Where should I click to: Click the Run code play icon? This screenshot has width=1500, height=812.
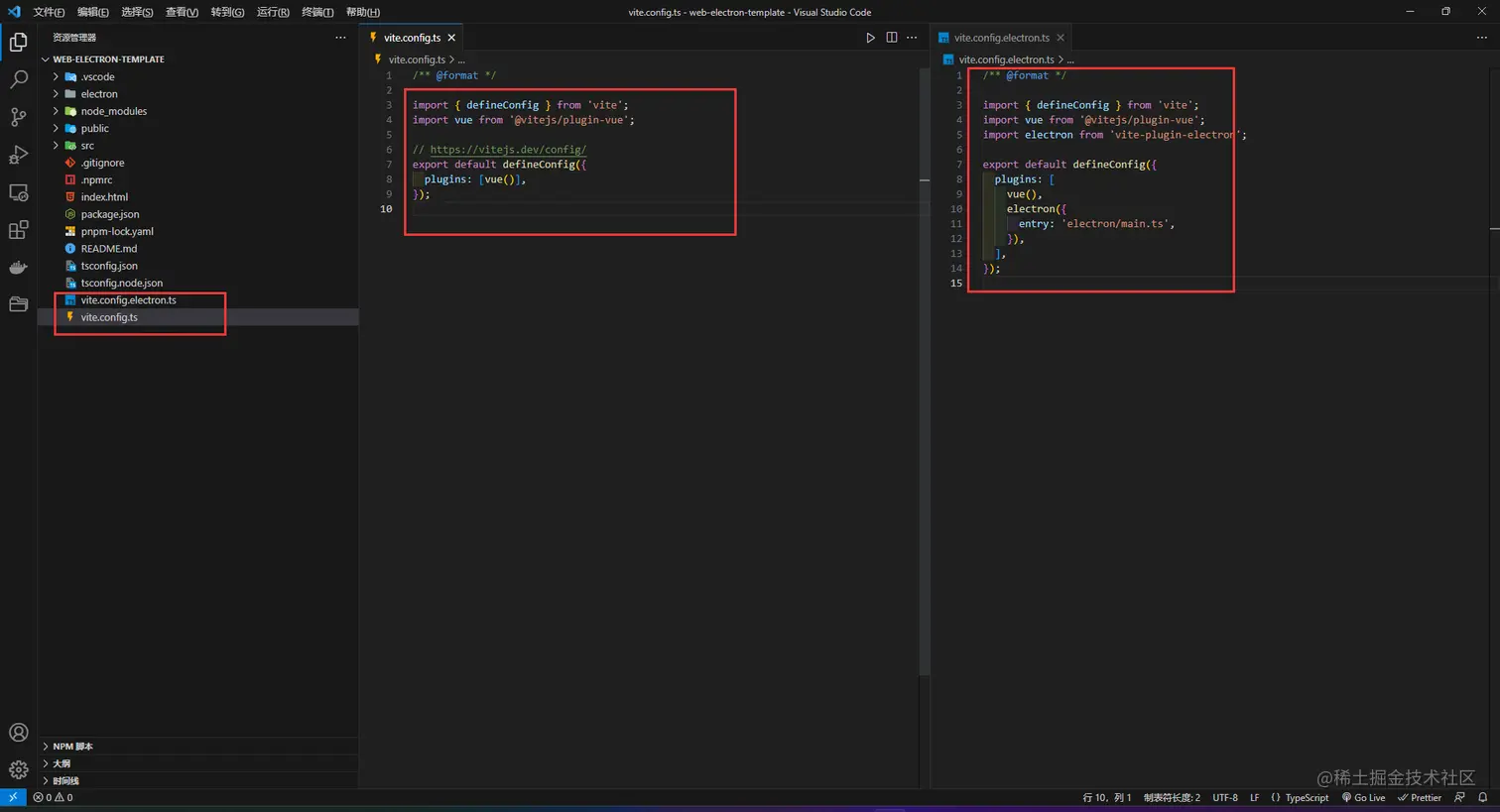tap(870, 38)
